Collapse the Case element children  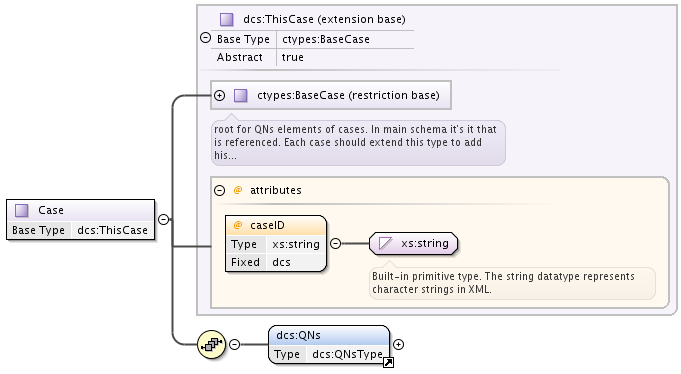163,219
